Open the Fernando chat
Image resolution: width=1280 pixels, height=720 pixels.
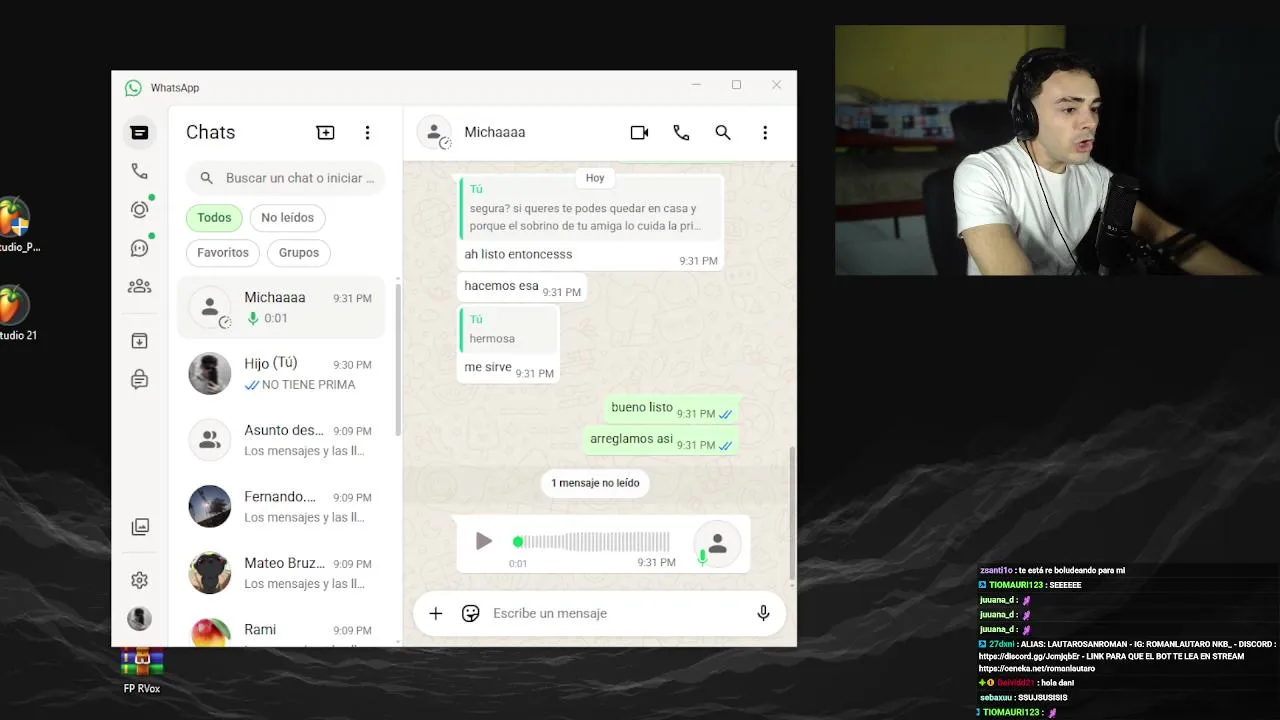click(x=281, y=506)
